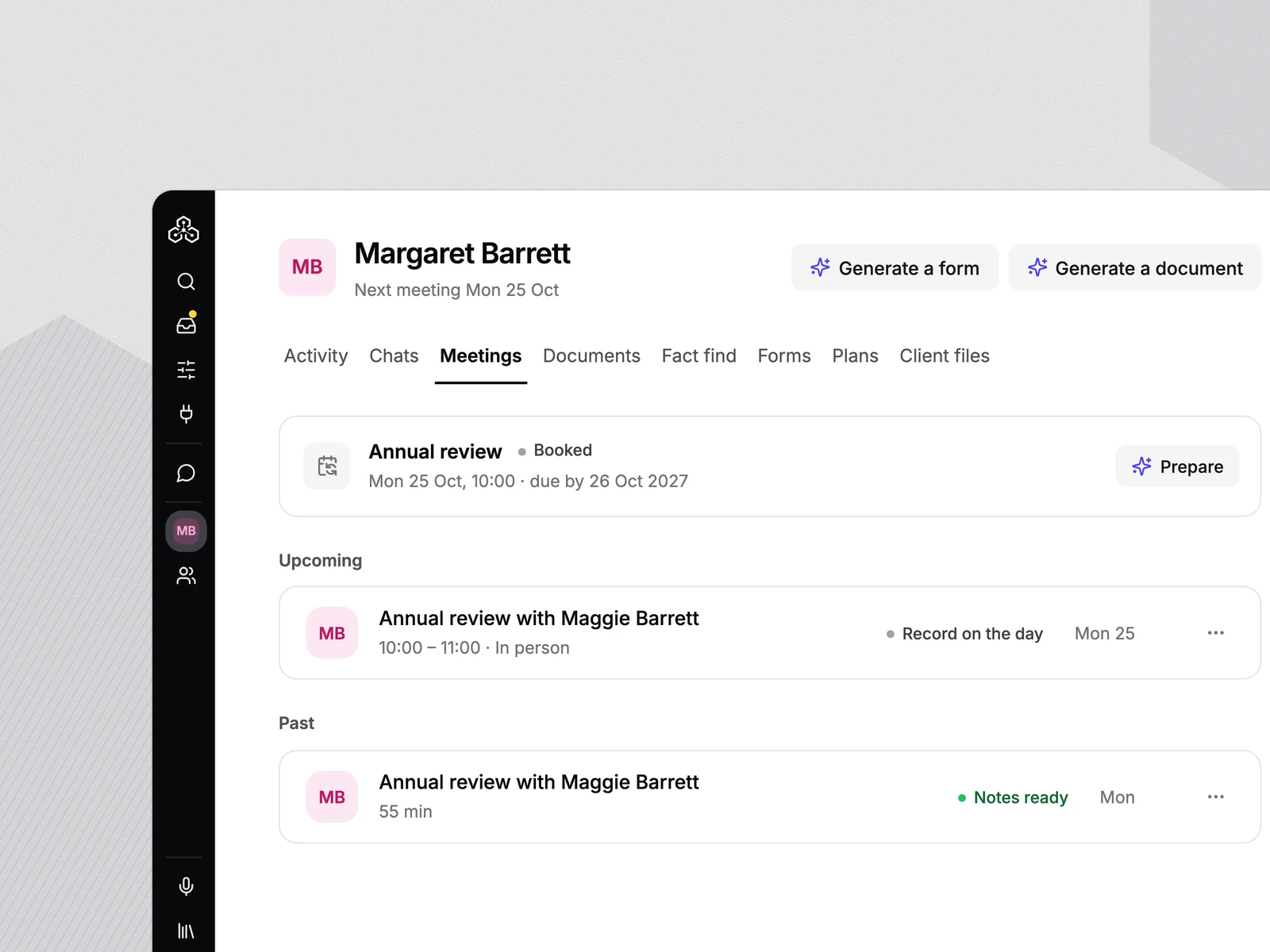This screenshot has height=952, width=1270.
Task: Click the Notes ready status
Action: point(1013,797)
